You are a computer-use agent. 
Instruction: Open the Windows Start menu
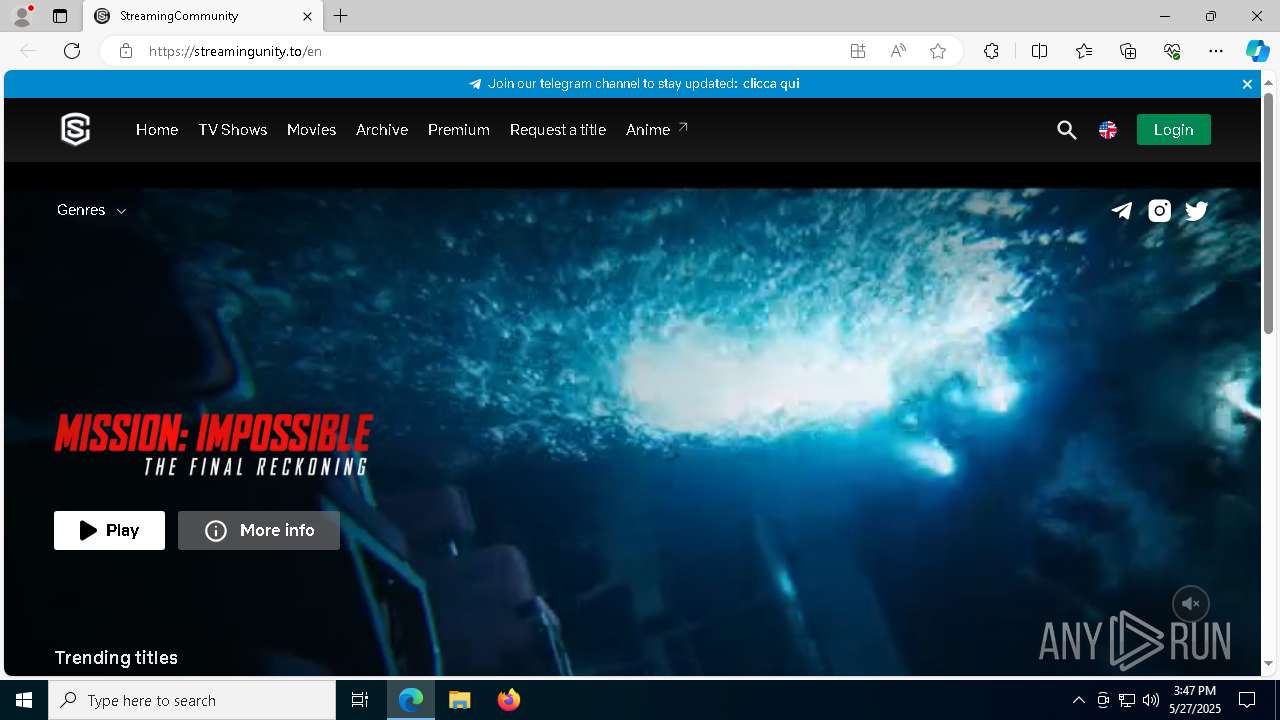click(24, 700)
